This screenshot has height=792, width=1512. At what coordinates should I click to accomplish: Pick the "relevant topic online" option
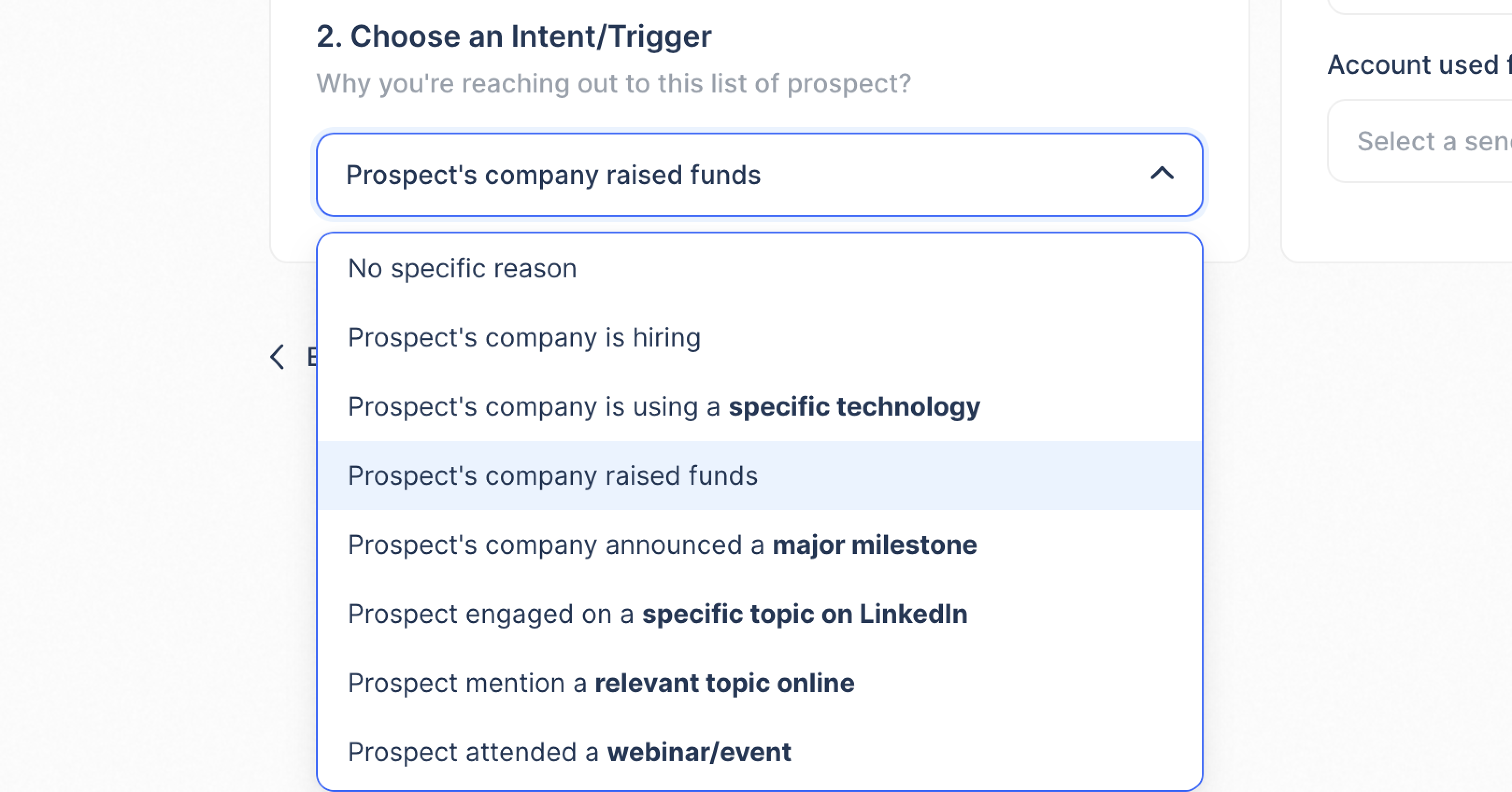tap(601, 684)
